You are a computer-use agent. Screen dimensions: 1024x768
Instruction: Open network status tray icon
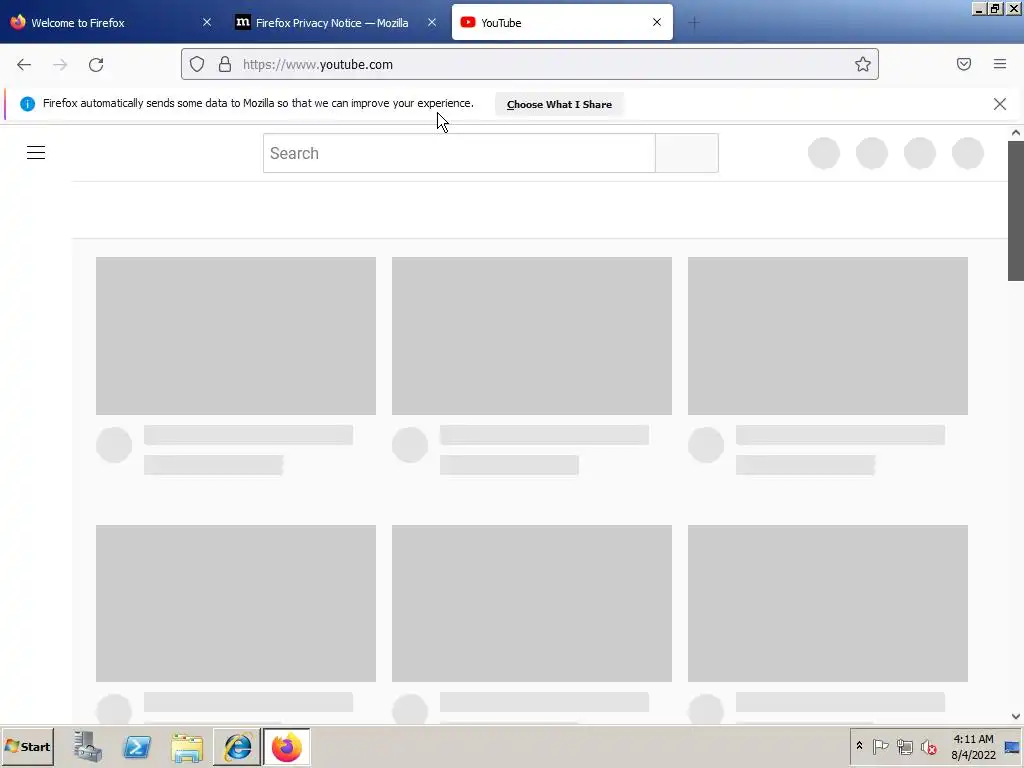click(904, 746)
